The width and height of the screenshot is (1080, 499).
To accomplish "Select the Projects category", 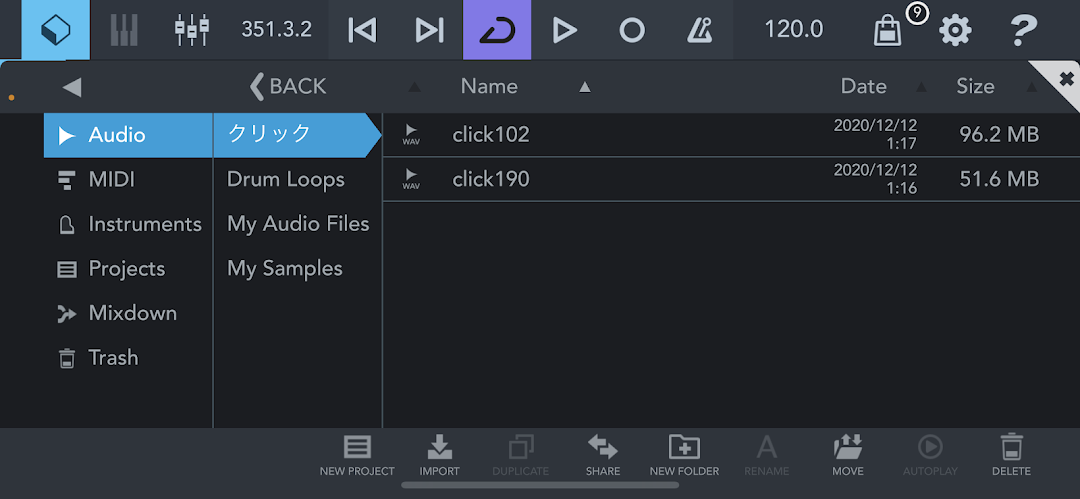I will click(128, 269).
